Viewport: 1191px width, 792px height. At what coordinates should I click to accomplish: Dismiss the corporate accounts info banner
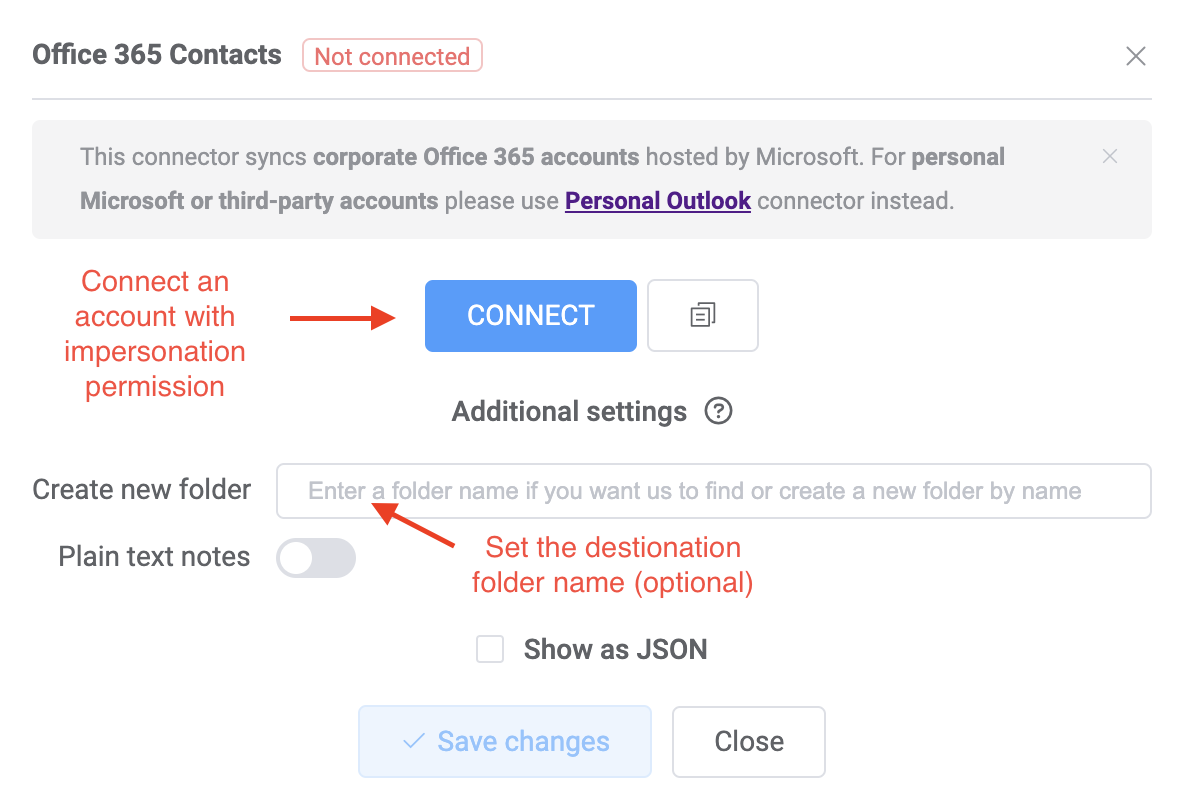[1110, 156]
